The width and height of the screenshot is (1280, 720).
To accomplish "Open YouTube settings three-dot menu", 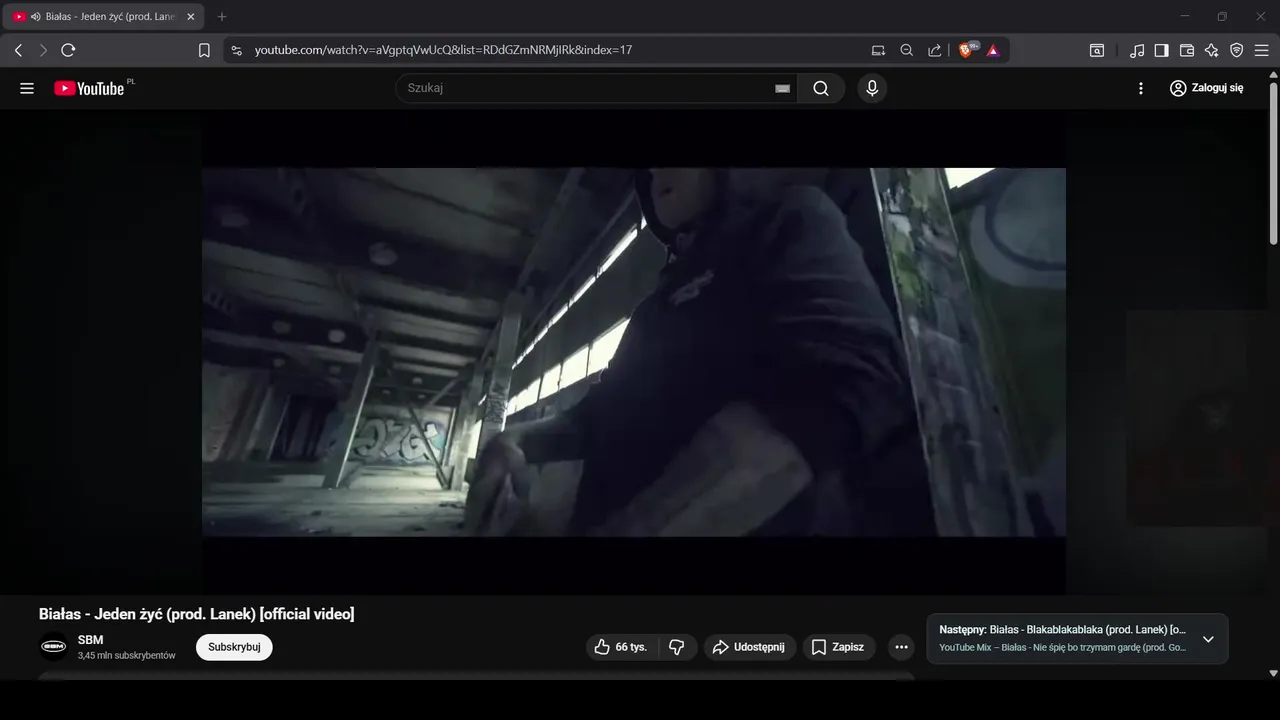I will pyautogui.click(x=1141, y=88).
